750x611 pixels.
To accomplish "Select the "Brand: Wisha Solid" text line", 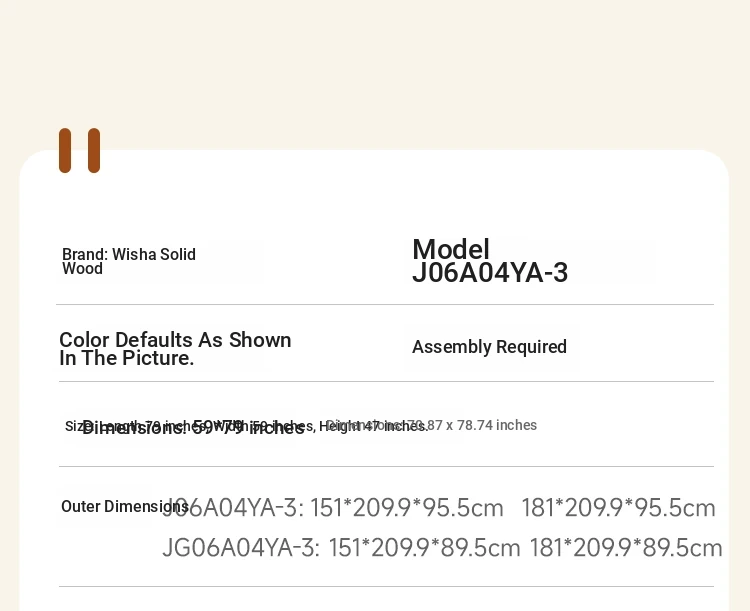I will (x=129, y=254).
